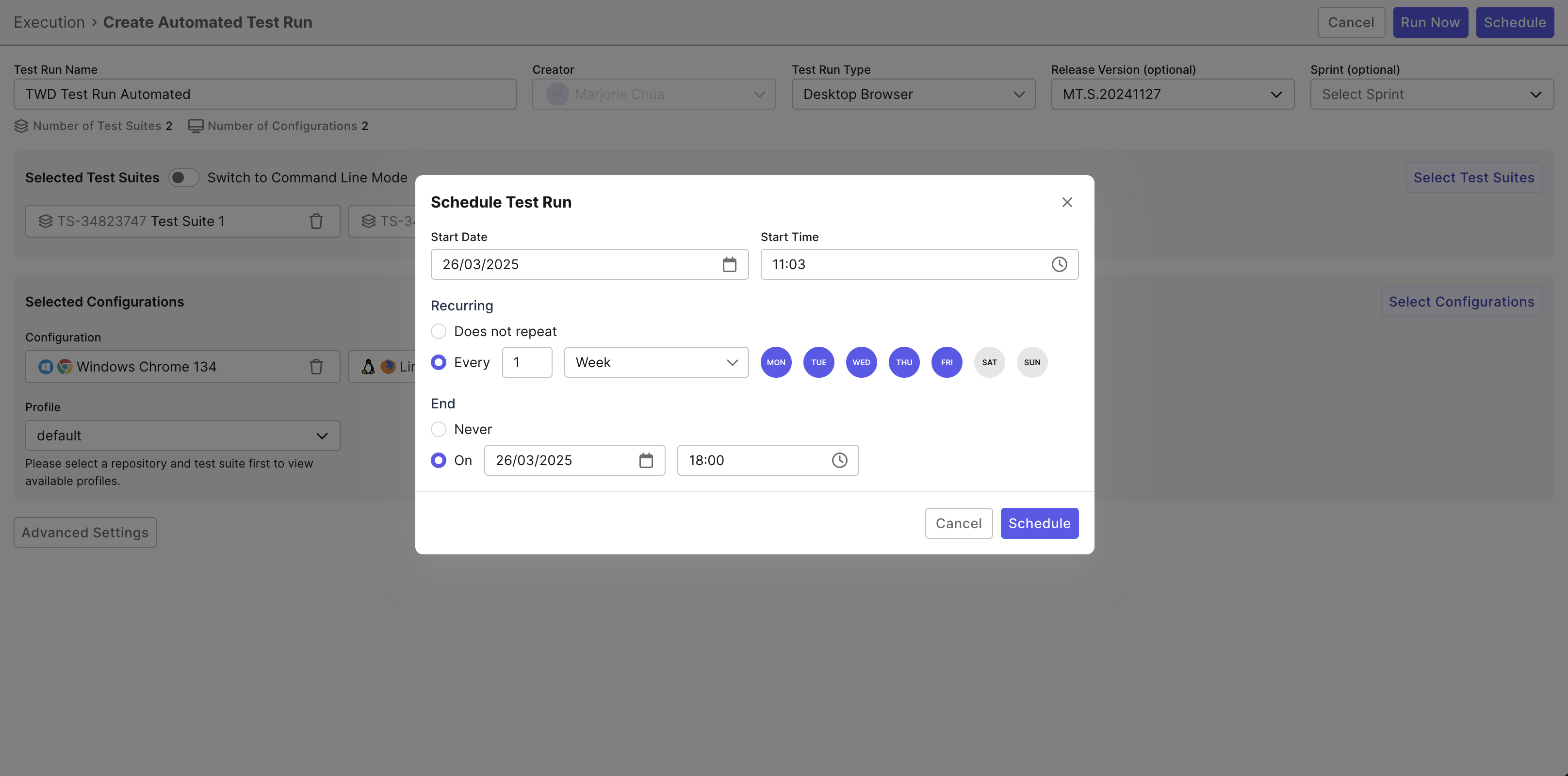Go to Execution breadcrumb
The width and height of the screenshot is (1568, 776).
pos(49,22)
